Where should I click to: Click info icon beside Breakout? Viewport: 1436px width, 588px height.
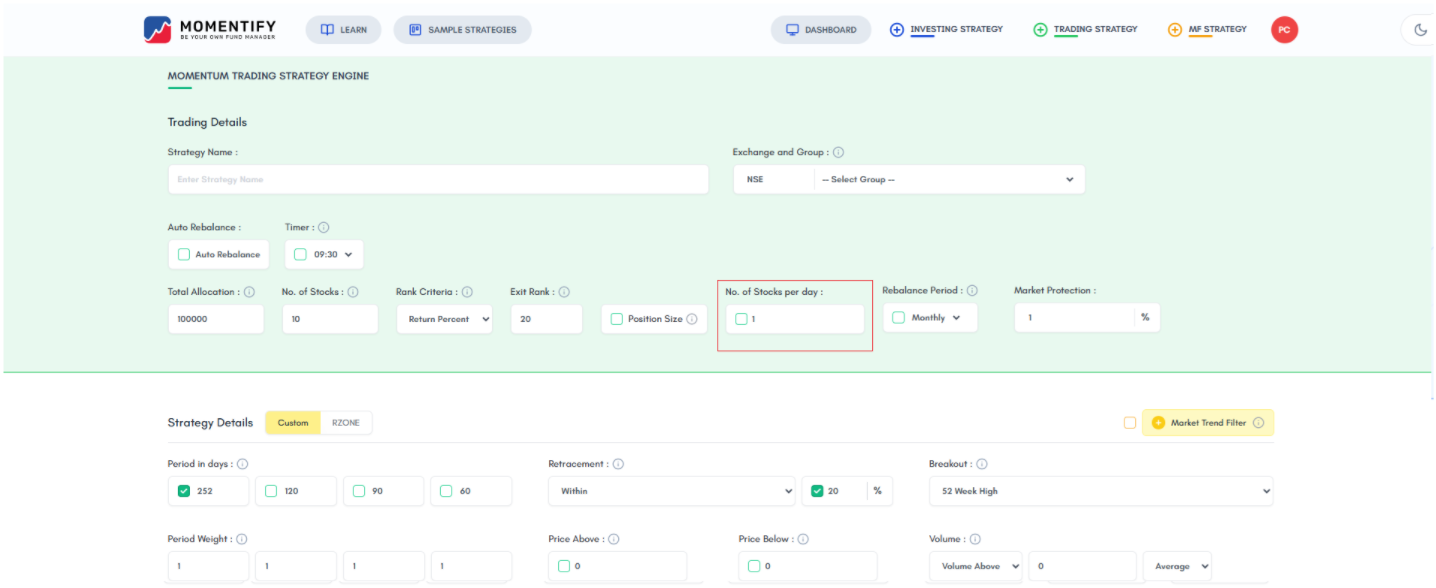(x=982, y=464)
